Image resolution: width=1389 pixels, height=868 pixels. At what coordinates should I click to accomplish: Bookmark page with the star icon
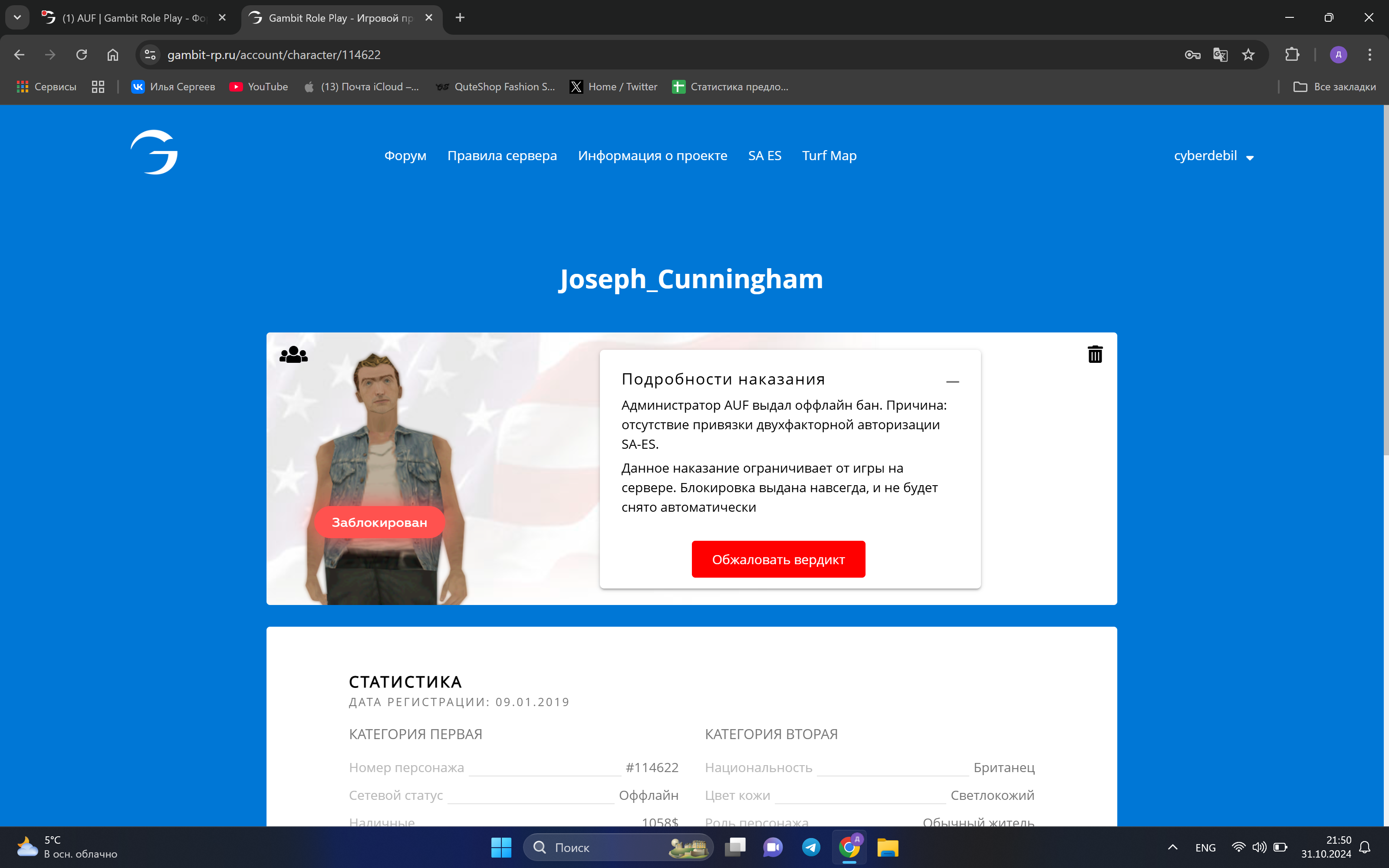(x=1248, y=55)
